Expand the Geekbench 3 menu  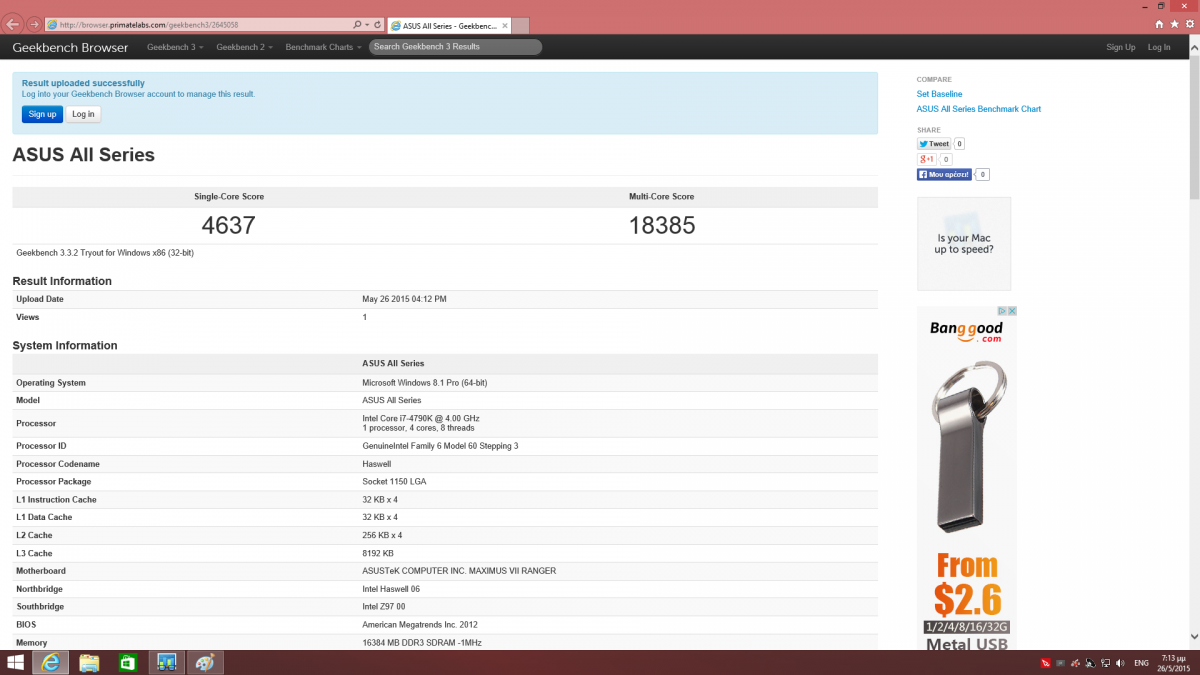pyautogui.click(x=175, y=47)
